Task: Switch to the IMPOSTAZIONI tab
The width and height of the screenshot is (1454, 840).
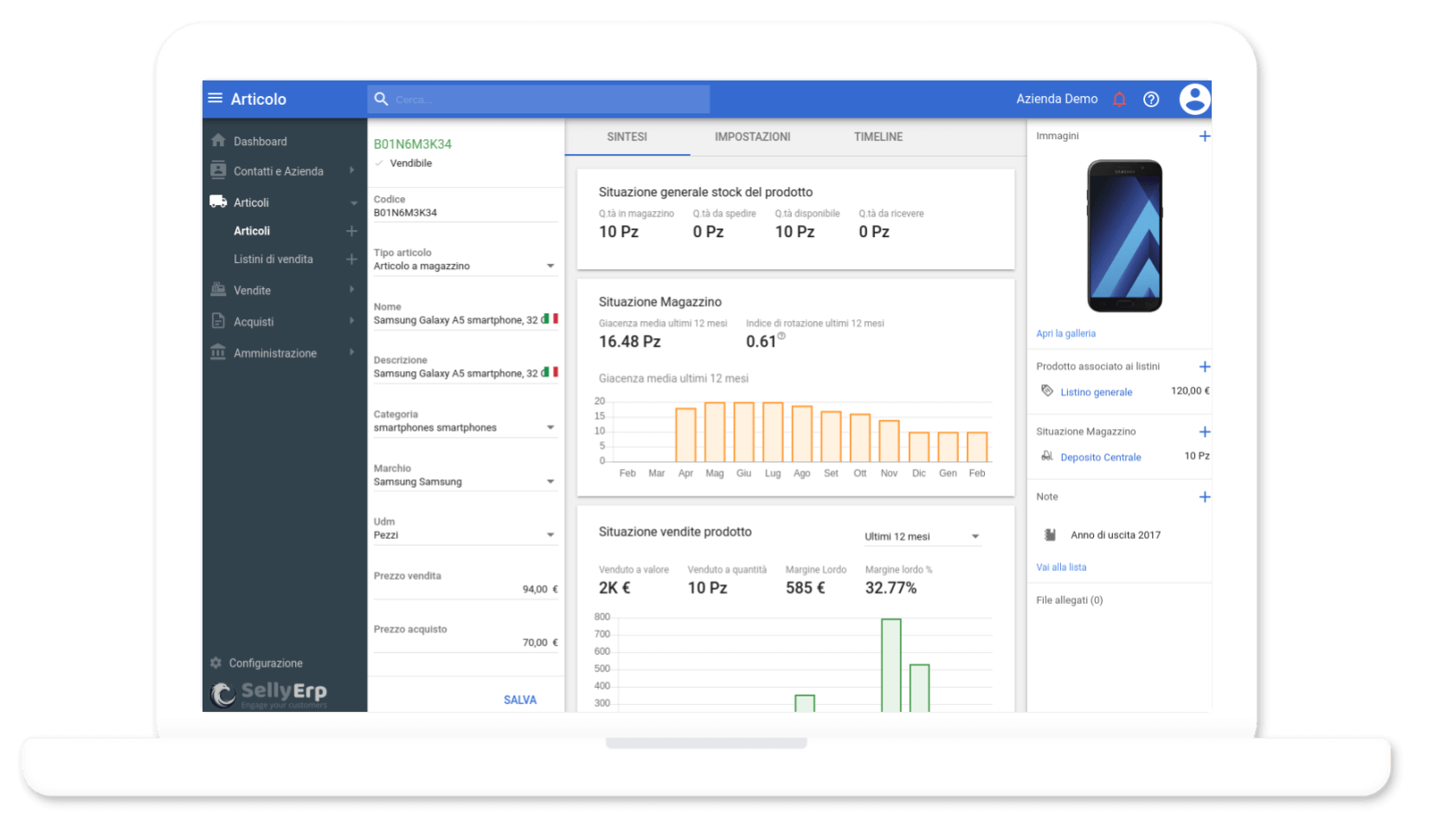Action: coord(753,137)
